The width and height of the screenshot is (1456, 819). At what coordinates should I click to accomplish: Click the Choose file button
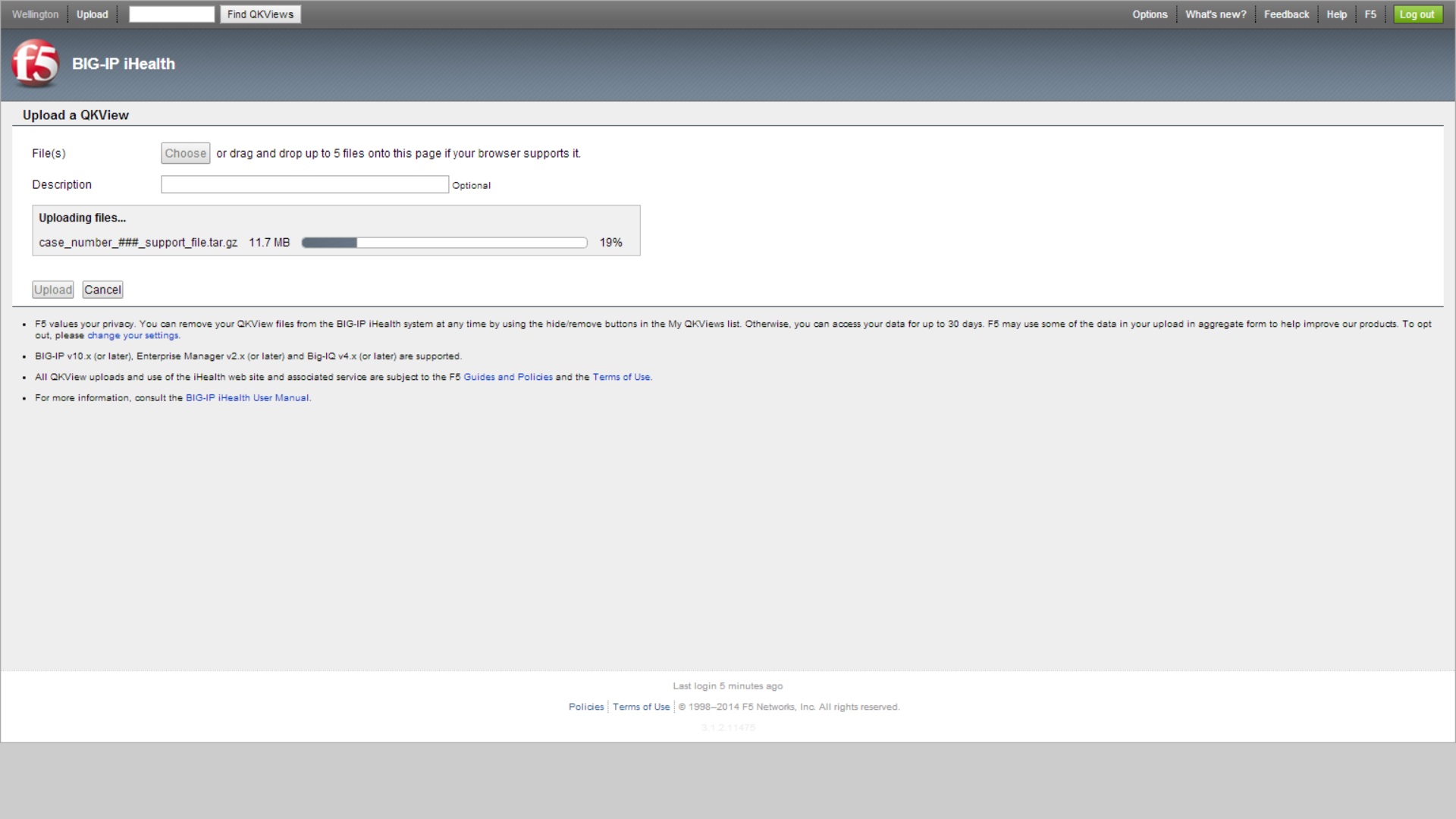(x=185, y=153)
